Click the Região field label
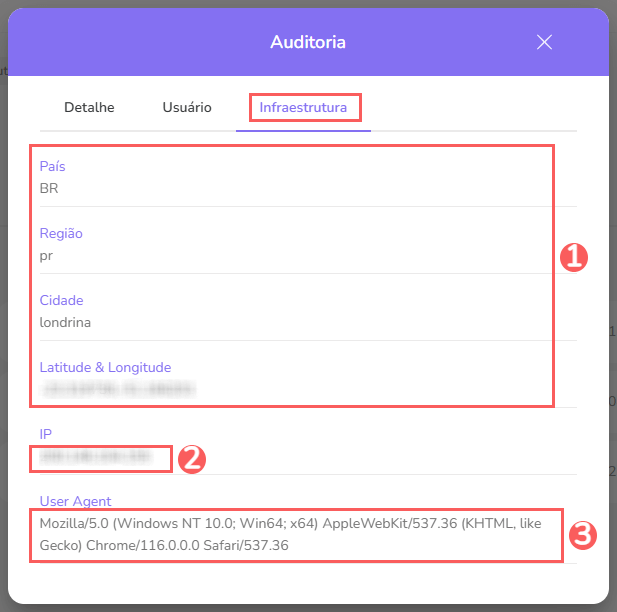Viewport: 617px width, 612px height. point(61,233)
